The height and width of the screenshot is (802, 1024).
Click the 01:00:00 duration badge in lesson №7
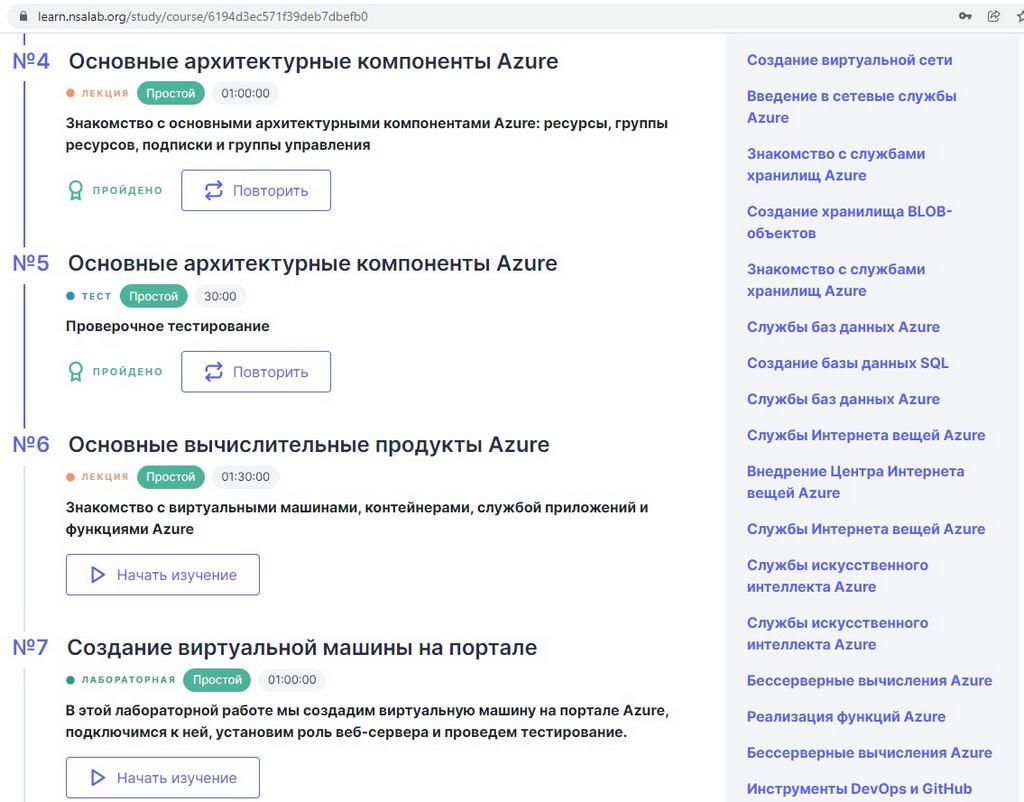click(x=292, y=680)
